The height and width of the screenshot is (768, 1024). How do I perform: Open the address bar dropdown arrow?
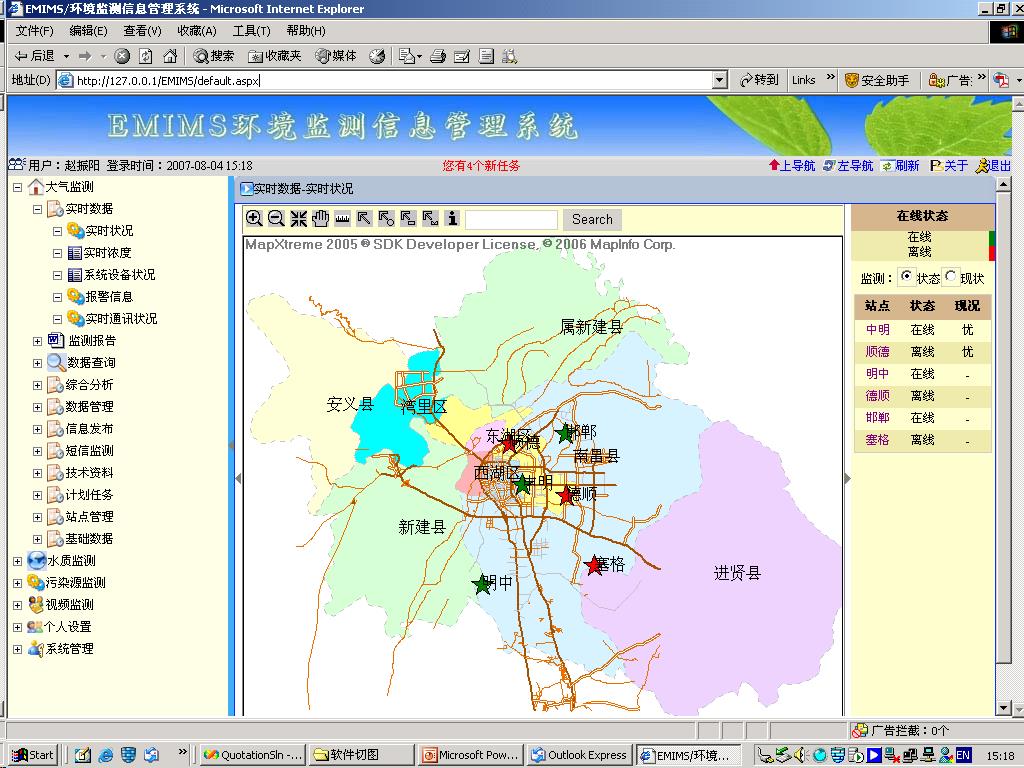(720, 80)
